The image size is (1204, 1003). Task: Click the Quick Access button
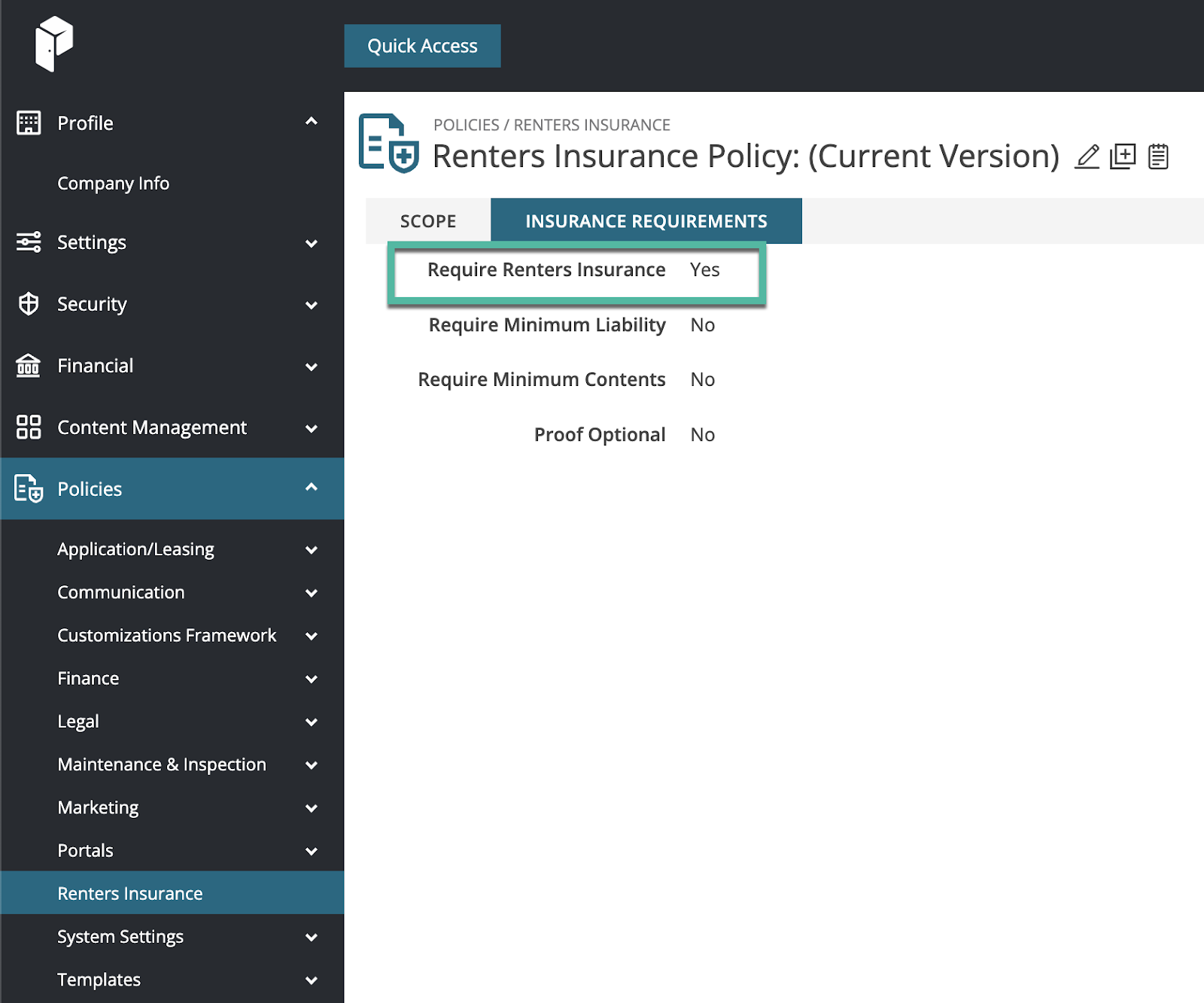(422, 46)
